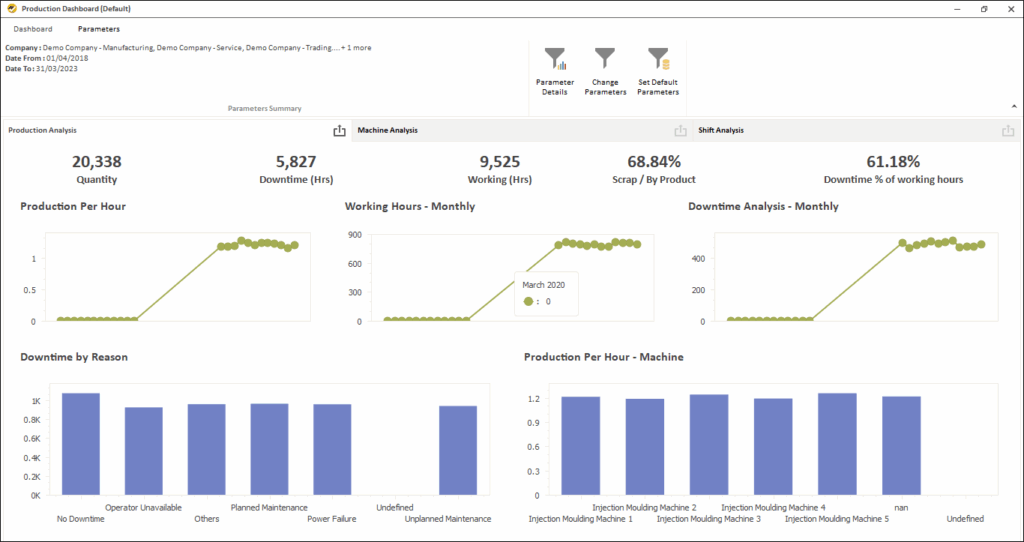Click the Power Failure downtime bar

[x=332, y=450]
